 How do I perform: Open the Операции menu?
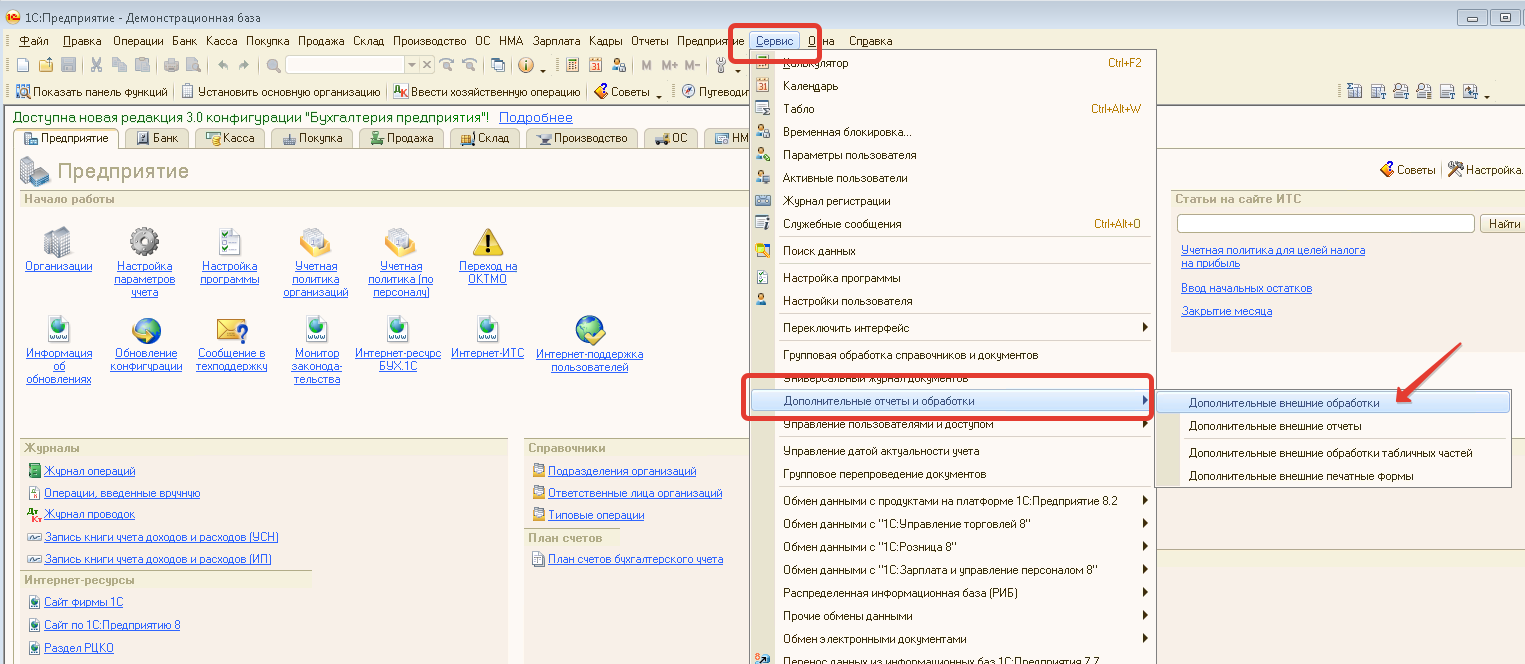[x=138, y=41]
